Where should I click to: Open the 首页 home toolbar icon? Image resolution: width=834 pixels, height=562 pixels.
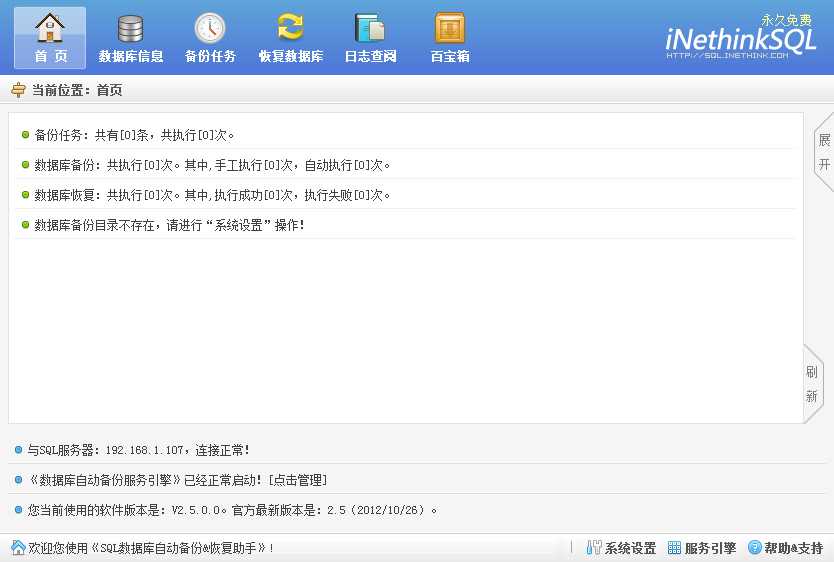[50, 38]
